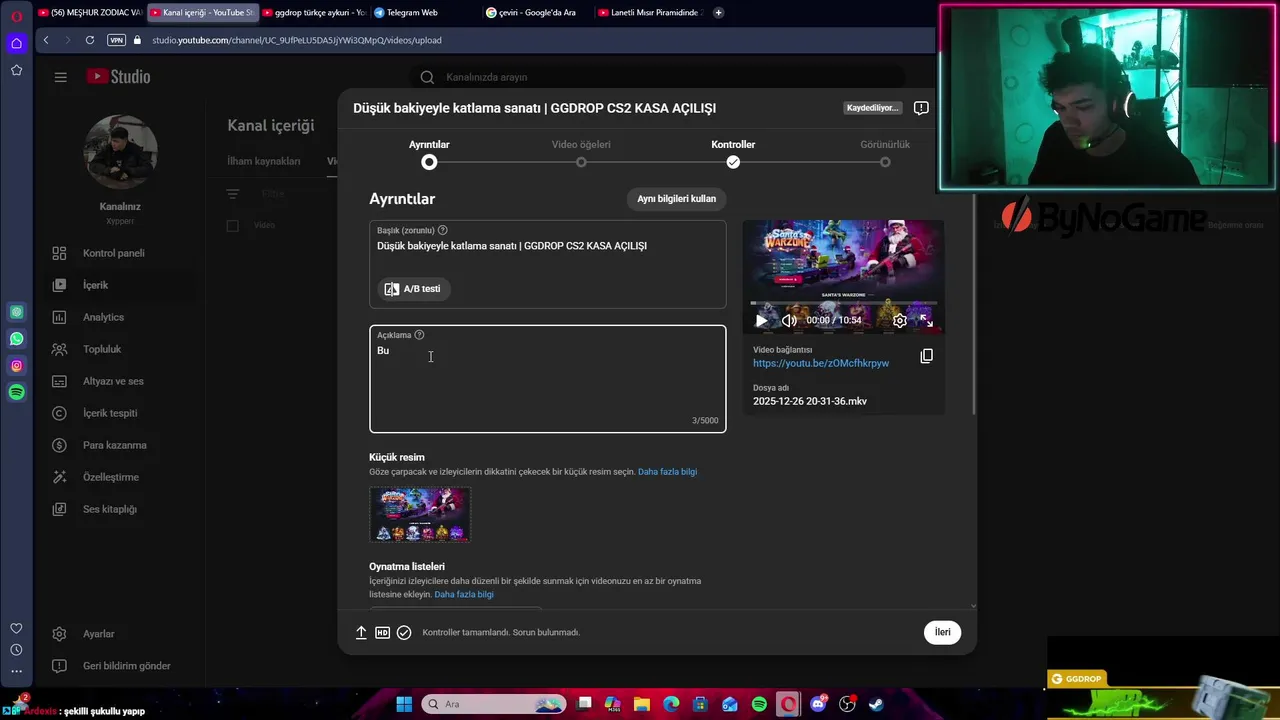Open Ses kitaplığı in the sidebar
Screen dimensions: 1280x720
click(x=109, y=509)
